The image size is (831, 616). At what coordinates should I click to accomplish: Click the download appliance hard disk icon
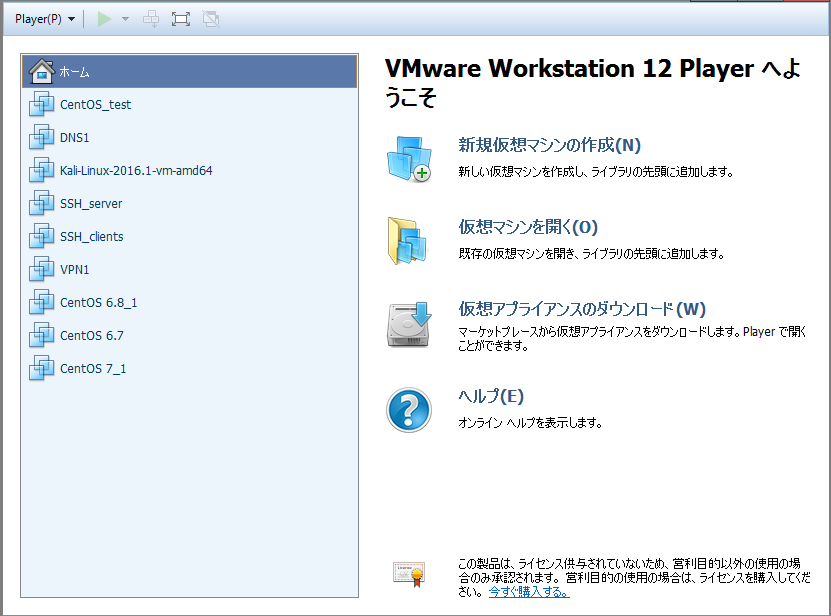coord(409,324)
